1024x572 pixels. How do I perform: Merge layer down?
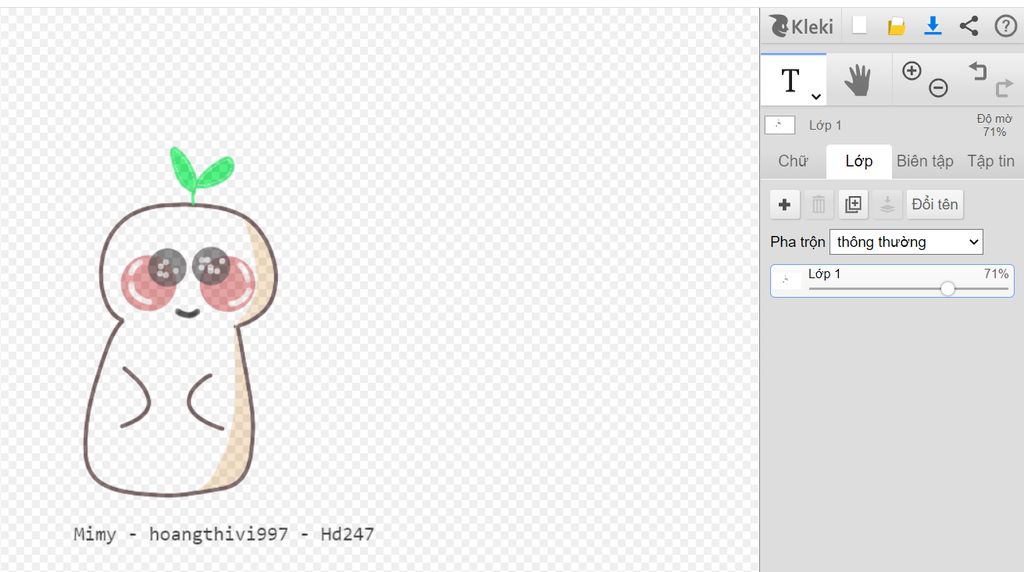coord(887,204)
